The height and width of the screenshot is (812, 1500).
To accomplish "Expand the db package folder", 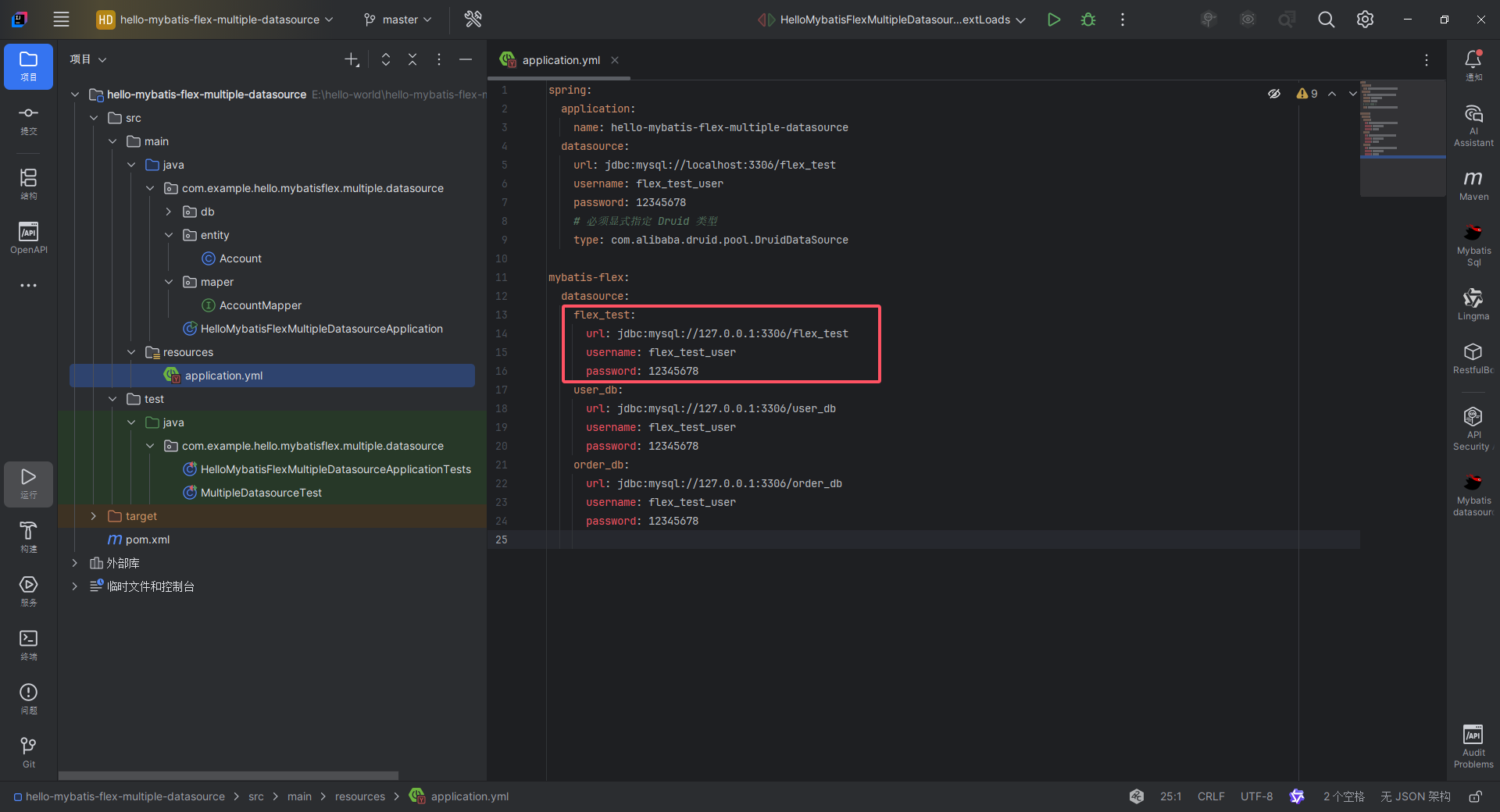I will click(x=167, y=211).
